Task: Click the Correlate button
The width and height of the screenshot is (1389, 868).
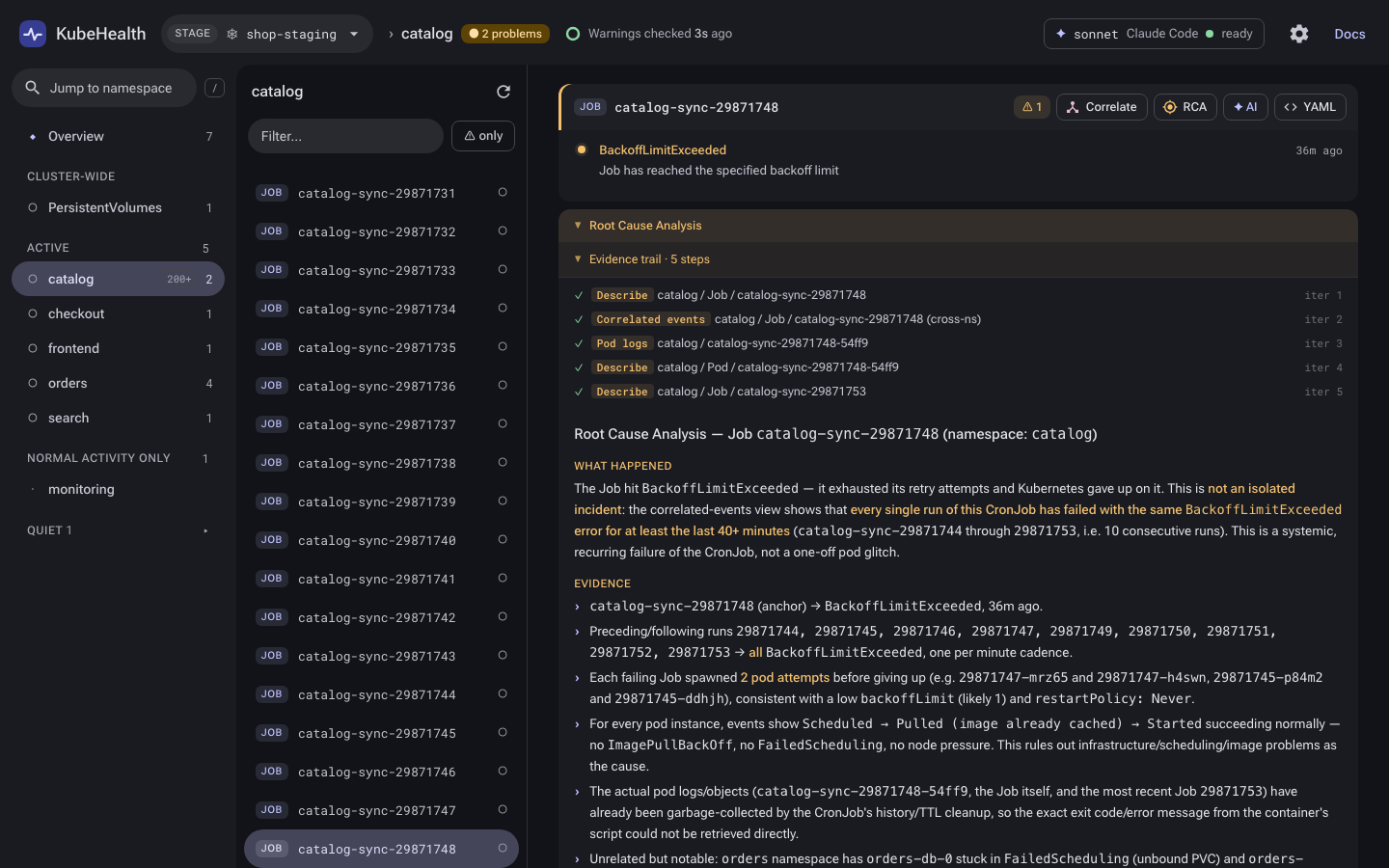Action: [x=1102, y=107]
